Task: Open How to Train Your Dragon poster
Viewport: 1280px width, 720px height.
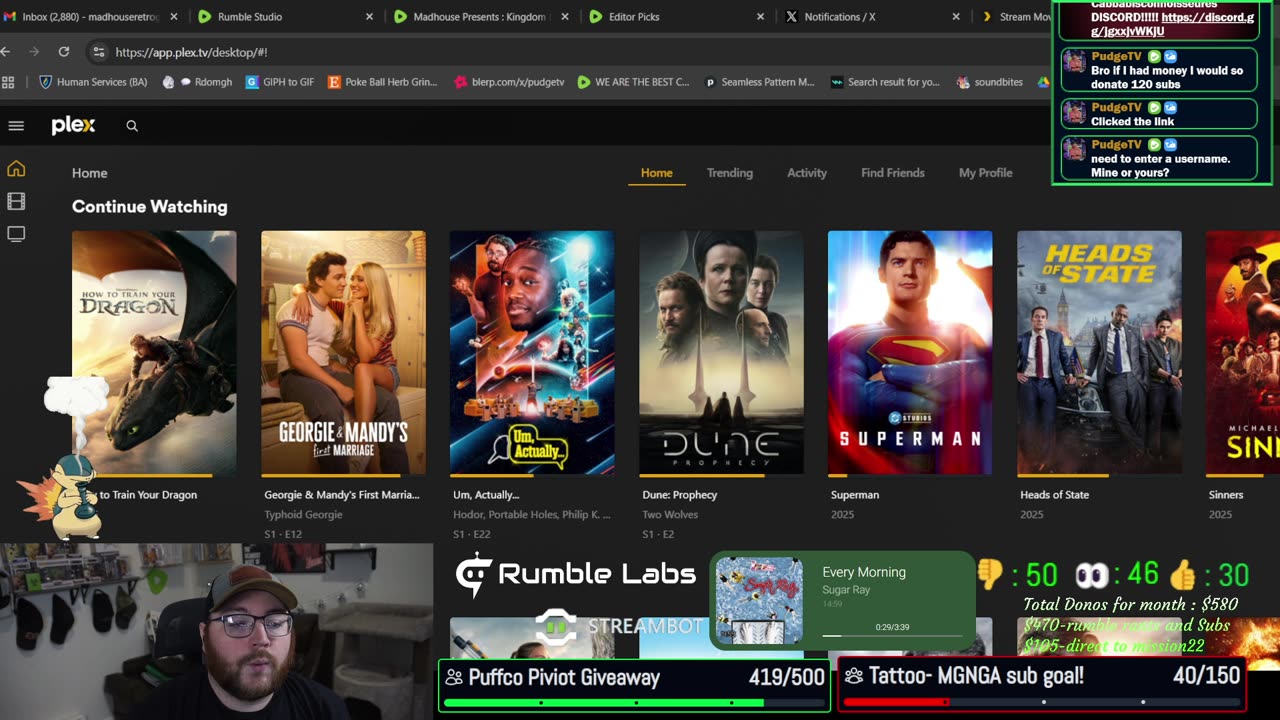Action: point(154,353)
